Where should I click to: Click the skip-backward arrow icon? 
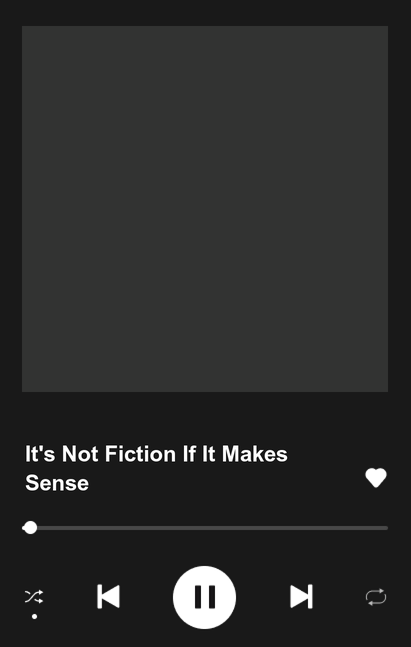click(108, 596)
